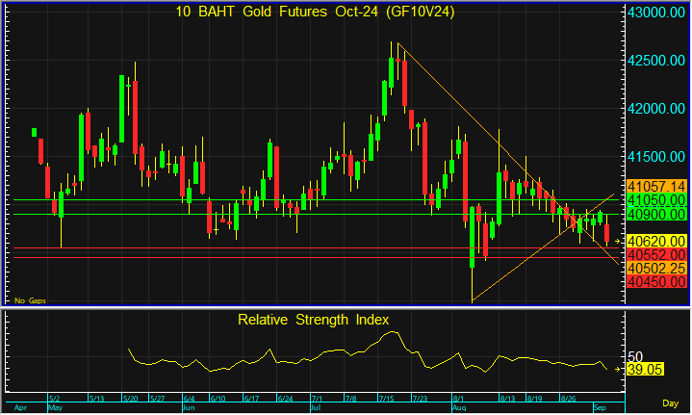
Task: Click the 7/15 date on time axis
Action: (x=384, y=399)
